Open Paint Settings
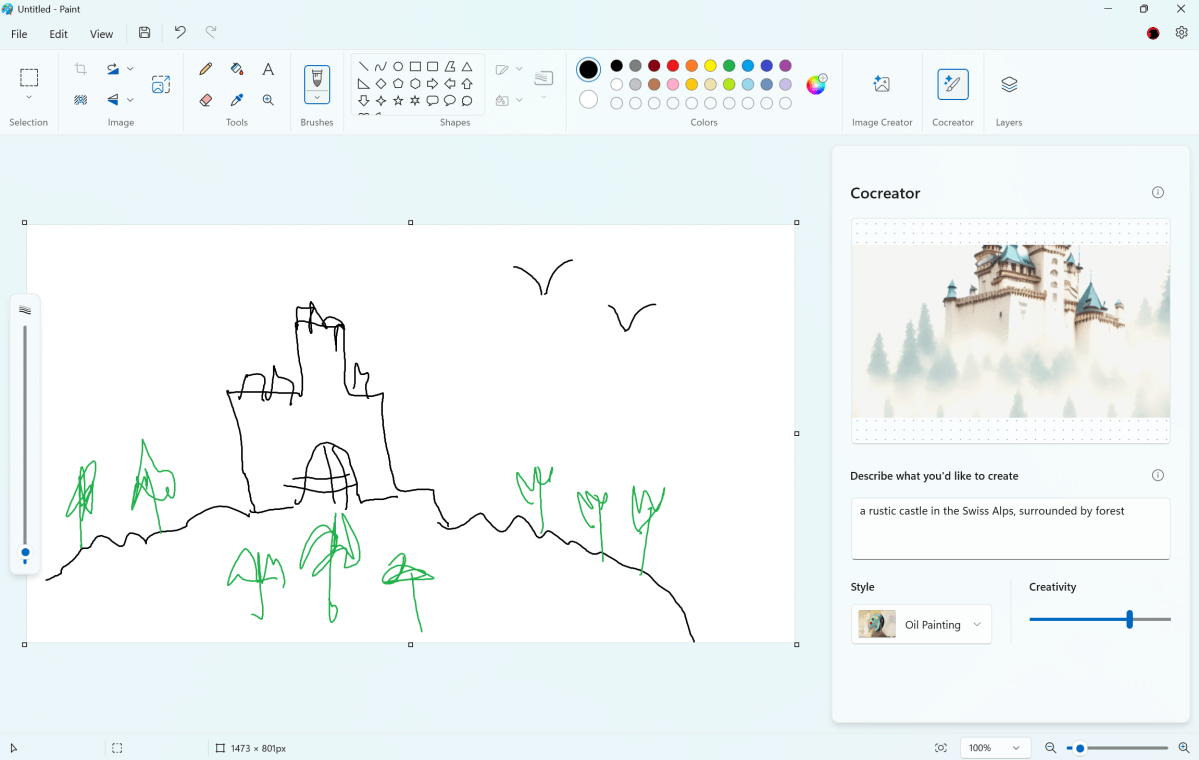This screenshot has width=1199, height=760. pos(1181,33)
